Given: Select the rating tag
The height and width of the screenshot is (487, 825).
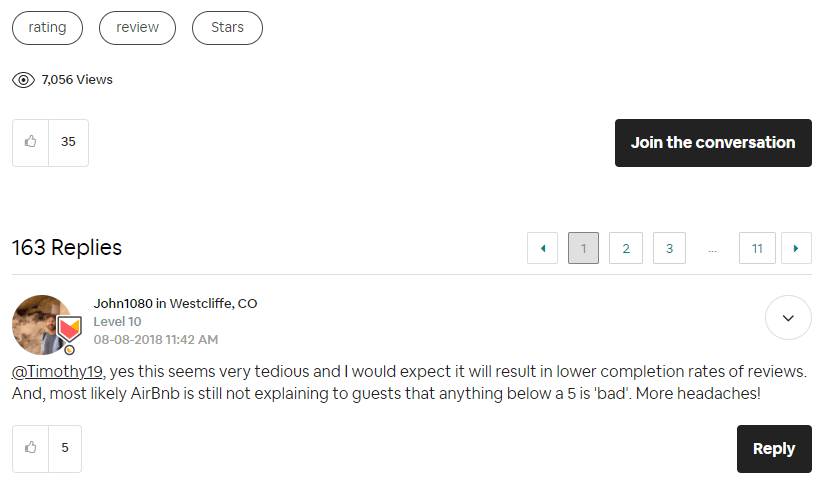Looking at the screenshot, I should coord(47,28).
